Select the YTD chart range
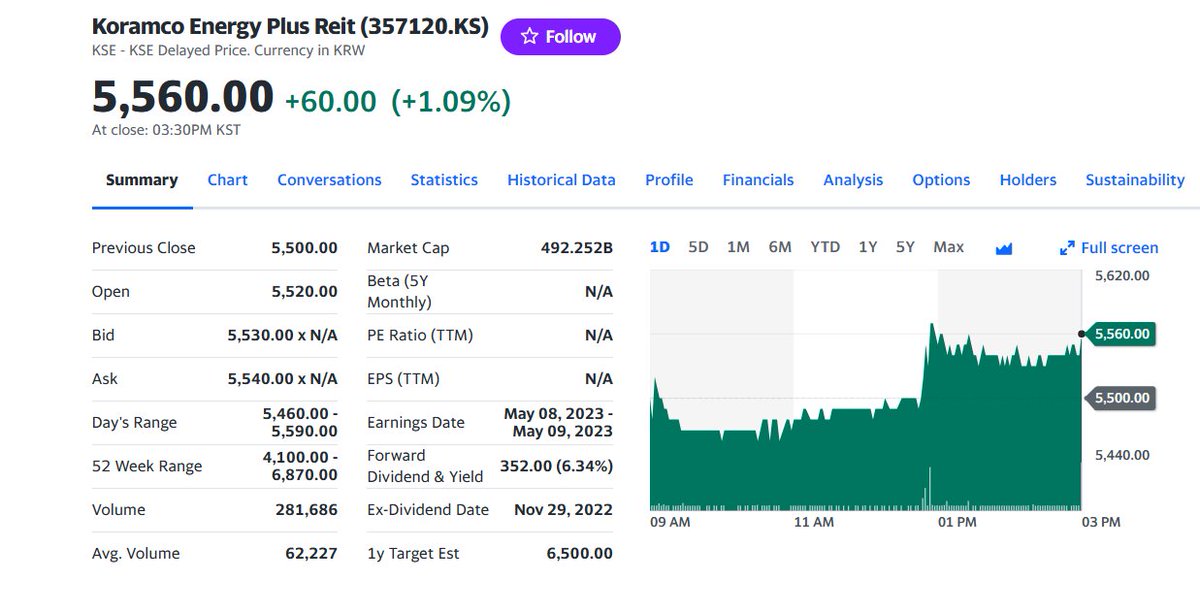The height and width of the screenshot is (612, 1200). click(825, 247)
